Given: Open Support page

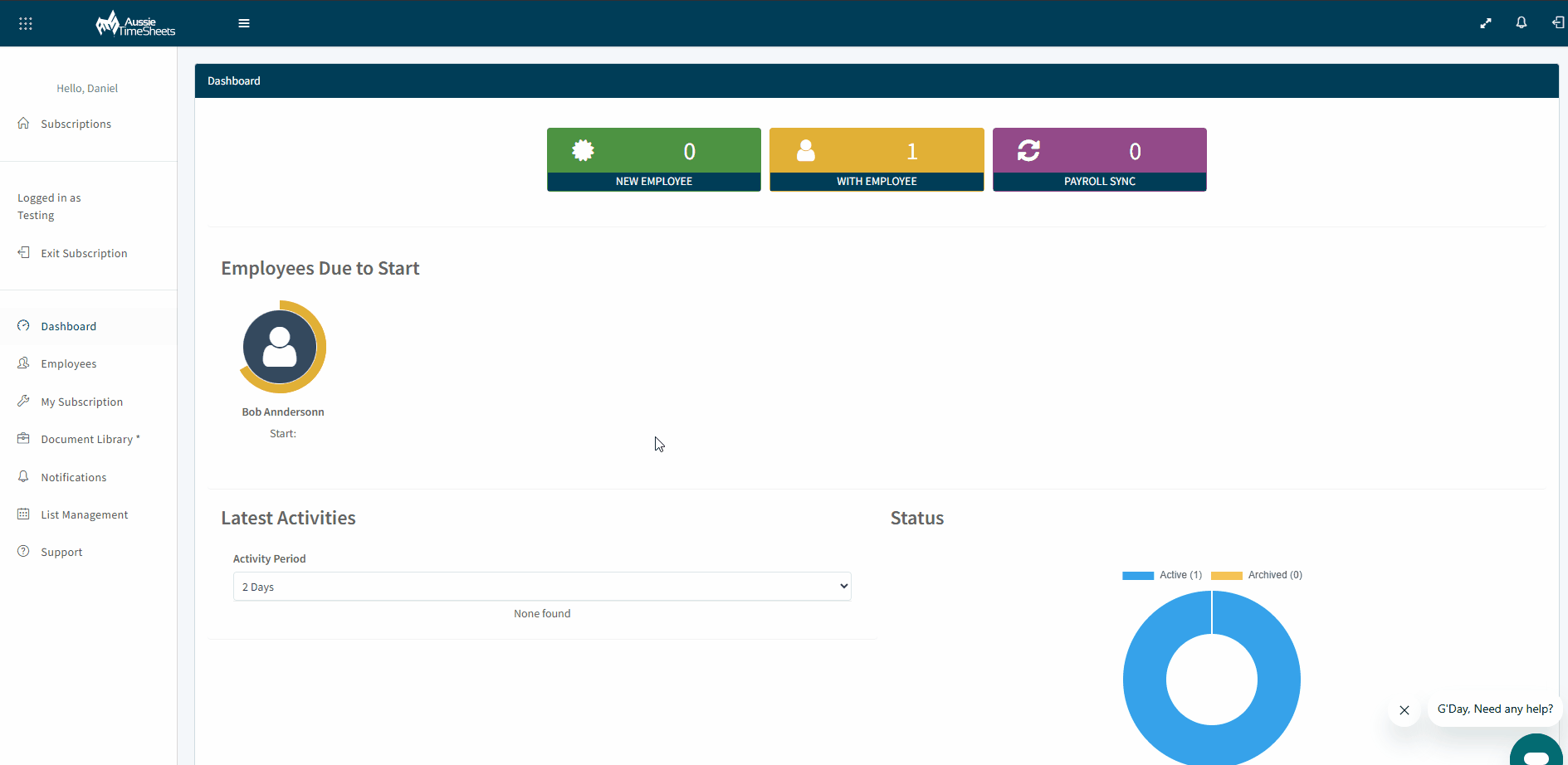Looking at the screenshot, I should [61, 552].
